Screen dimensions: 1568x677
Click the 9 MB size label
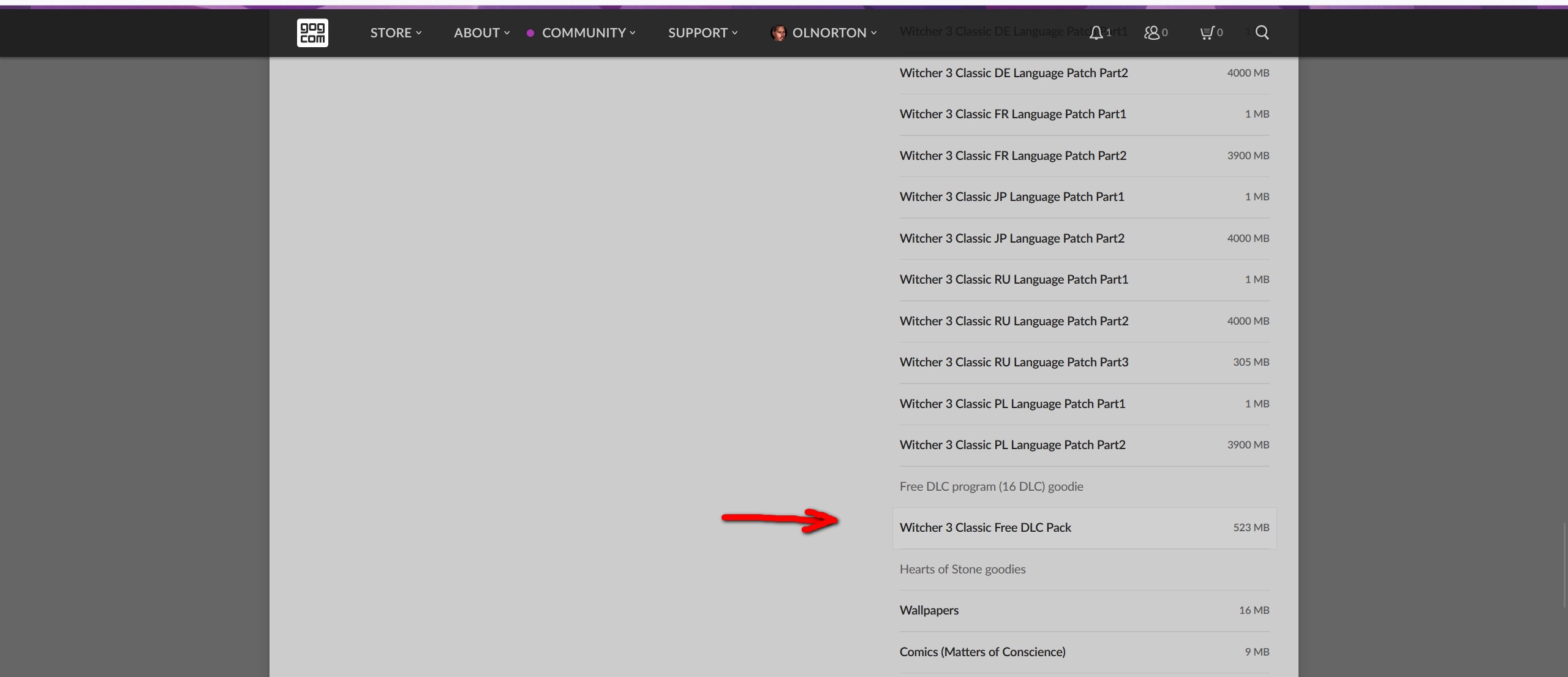pos(1257,652)
